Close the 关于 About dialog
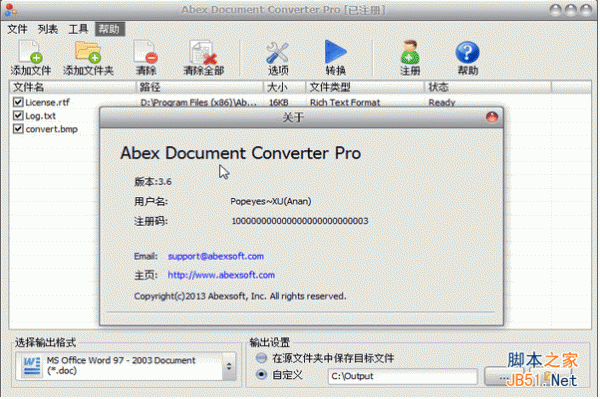This screenshot has height=399, width=600. (x=492, y=117)
